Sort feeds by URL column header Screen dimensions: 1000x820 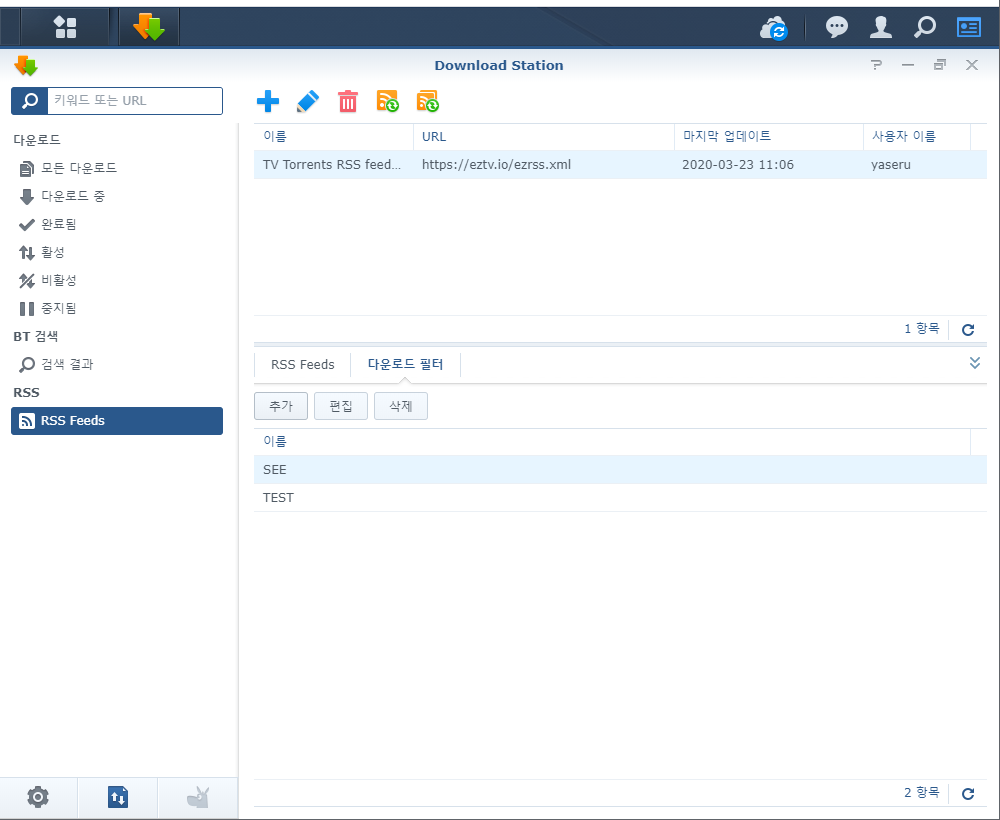(544, 136)
